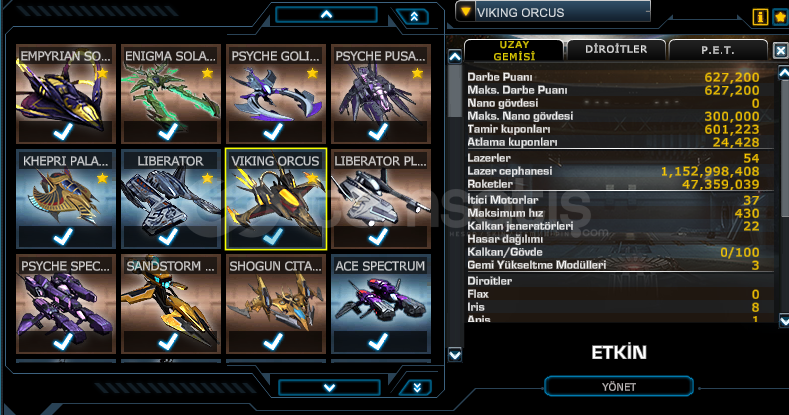Toggle the checkmark under Ace Spectrum ship
Image resolution: width=789 pixels, height=415 pixels.
pos(378,342)
